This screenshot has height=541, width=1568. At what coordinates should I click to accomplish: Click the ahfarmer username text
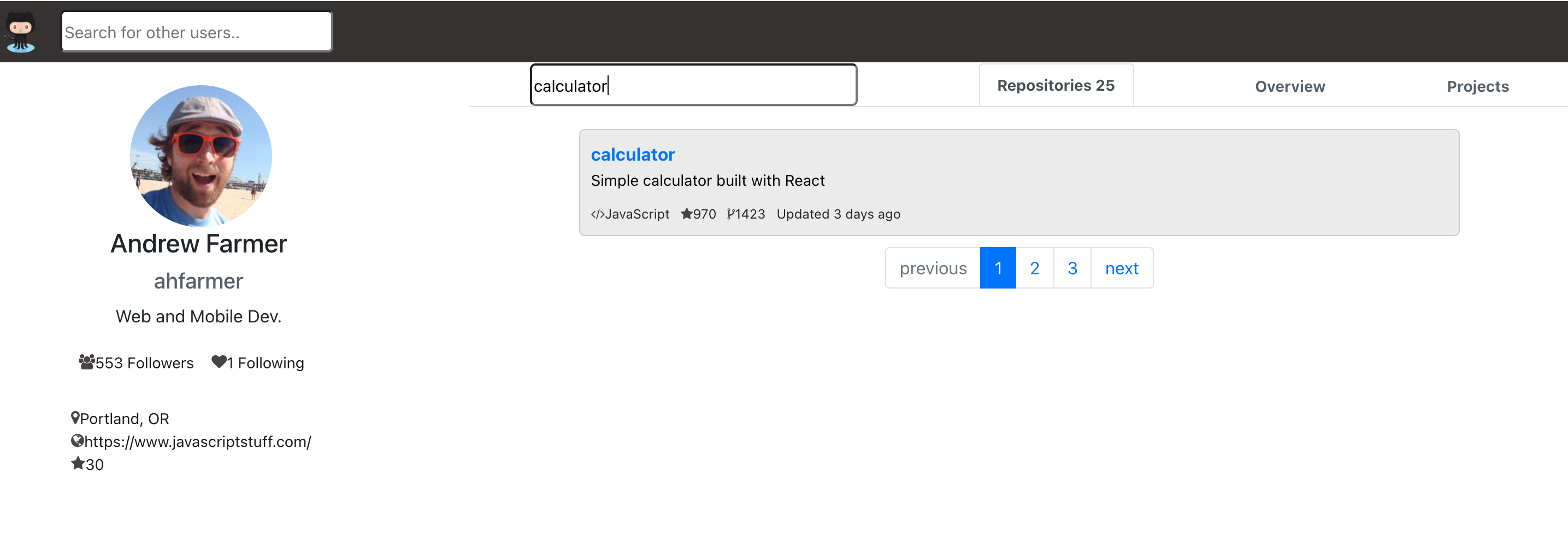198,280
